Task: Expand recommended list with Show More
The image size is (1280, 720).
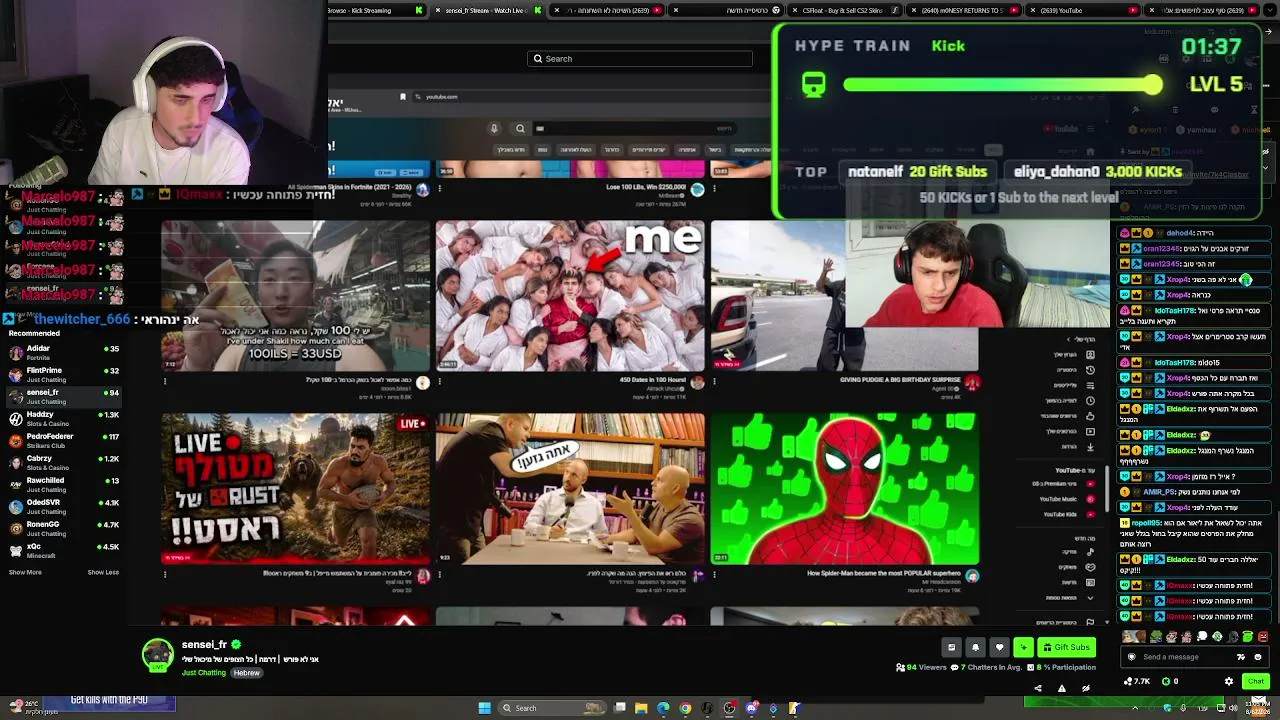Action: point(25,572)
